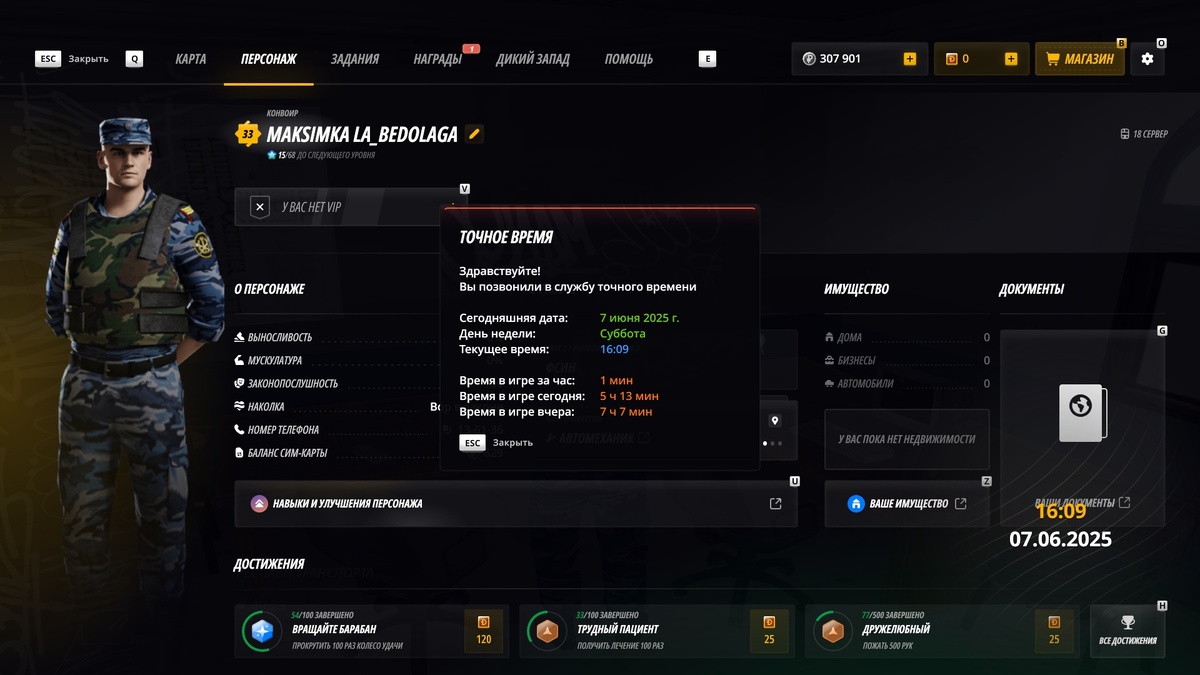Click the level 33 badge
The height and width of the screenshot is (675, 1200).
[247, 134]
